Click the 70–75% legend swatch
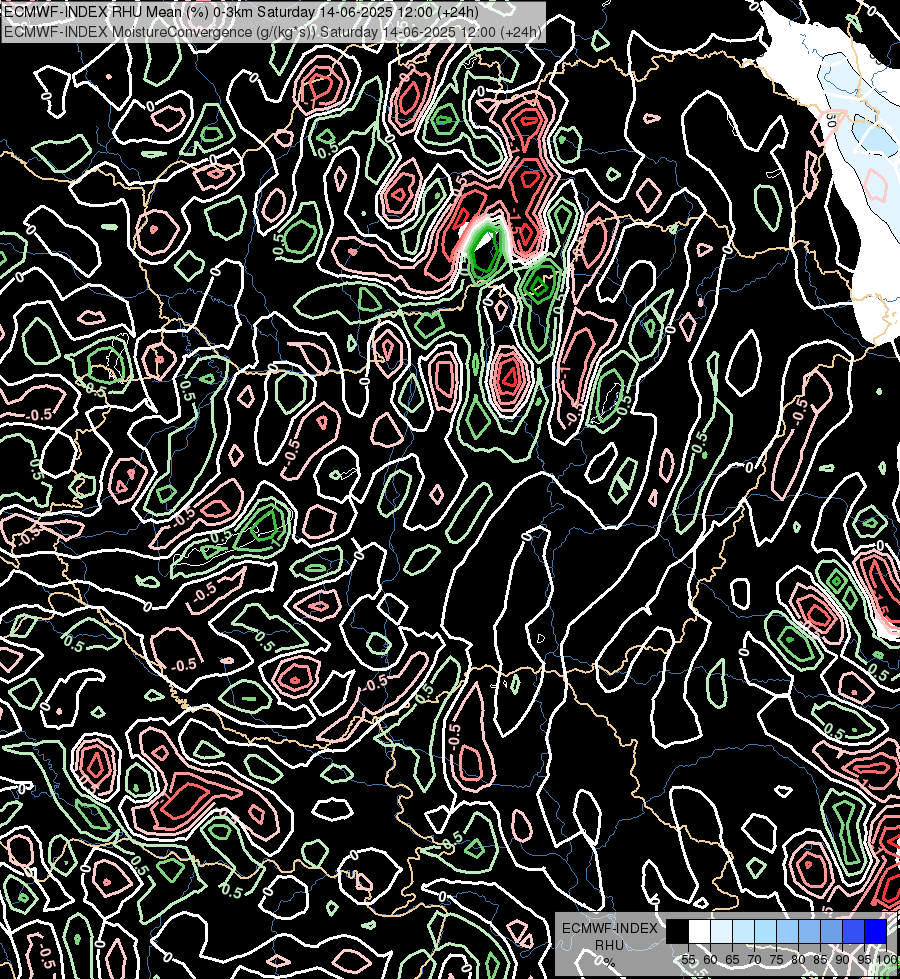The image size is (900, 979). pyautogui.click(x=766, y=932)
